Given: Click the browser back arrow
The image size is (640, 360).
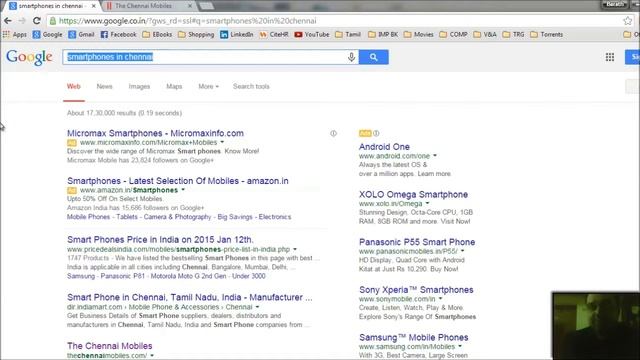Looking at the screenshot, I should 8,21.
